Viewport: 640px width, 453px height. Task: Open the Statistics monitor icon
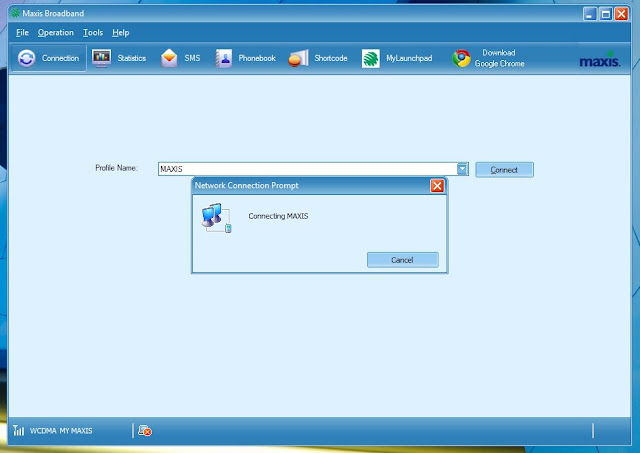point(101,58)
